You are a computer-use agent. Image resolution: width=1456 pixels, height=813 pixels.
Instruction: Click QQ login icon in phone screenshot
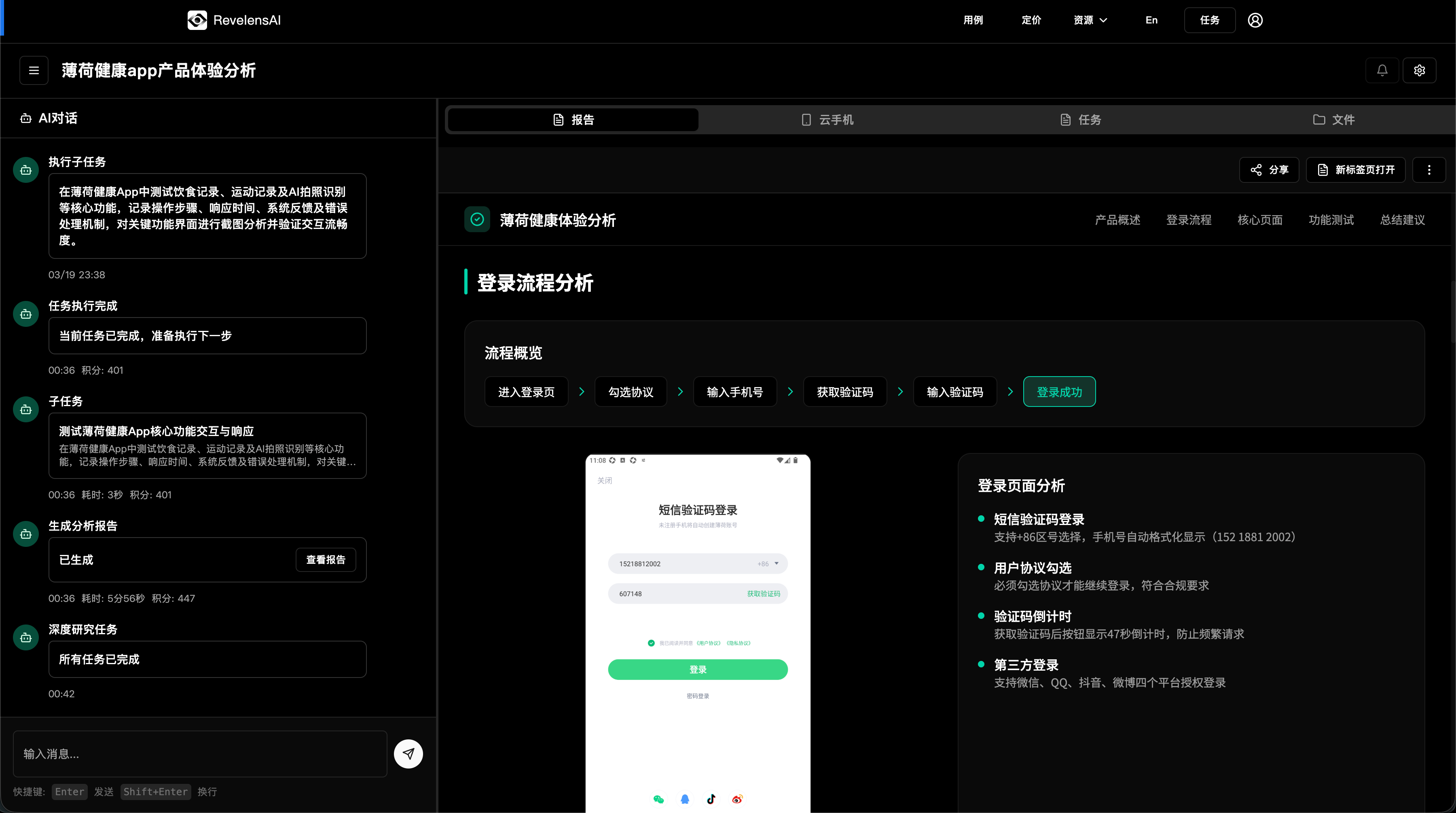(x=685, y=799)
